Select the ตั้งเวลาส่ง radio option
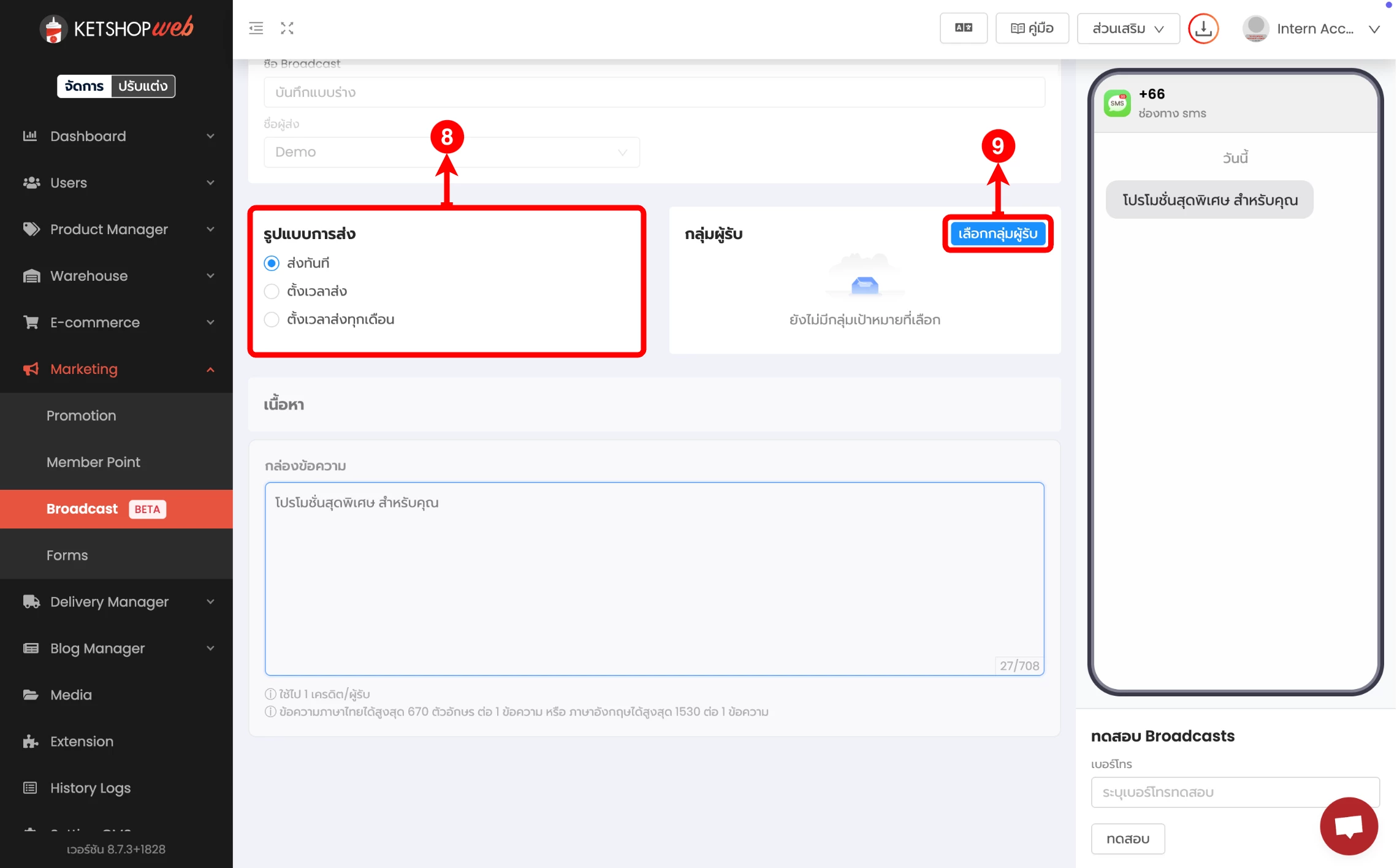1397x868 pixels. point(272,292)
